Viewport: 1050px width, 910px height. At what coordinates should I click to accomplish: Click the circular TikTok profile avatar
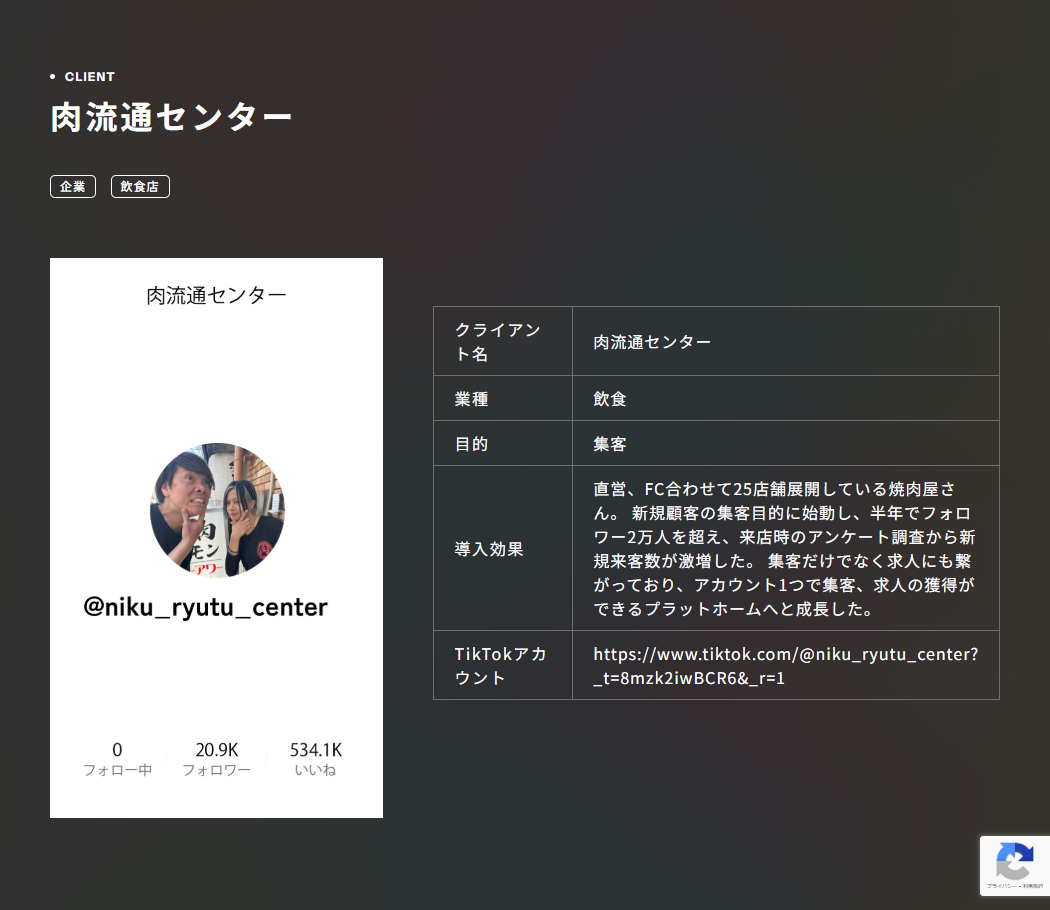point(216,510)
